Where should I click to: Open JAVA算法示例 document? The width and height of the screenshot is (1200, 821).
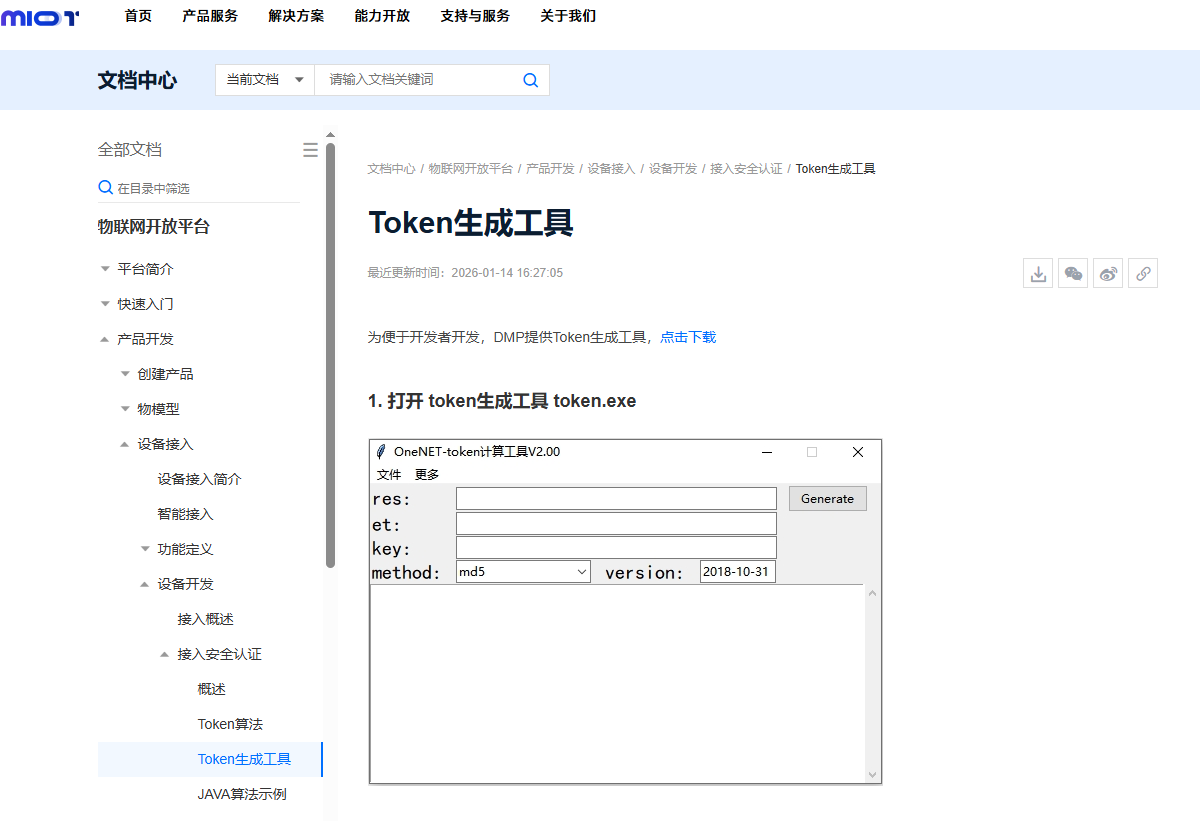point(242,794)
